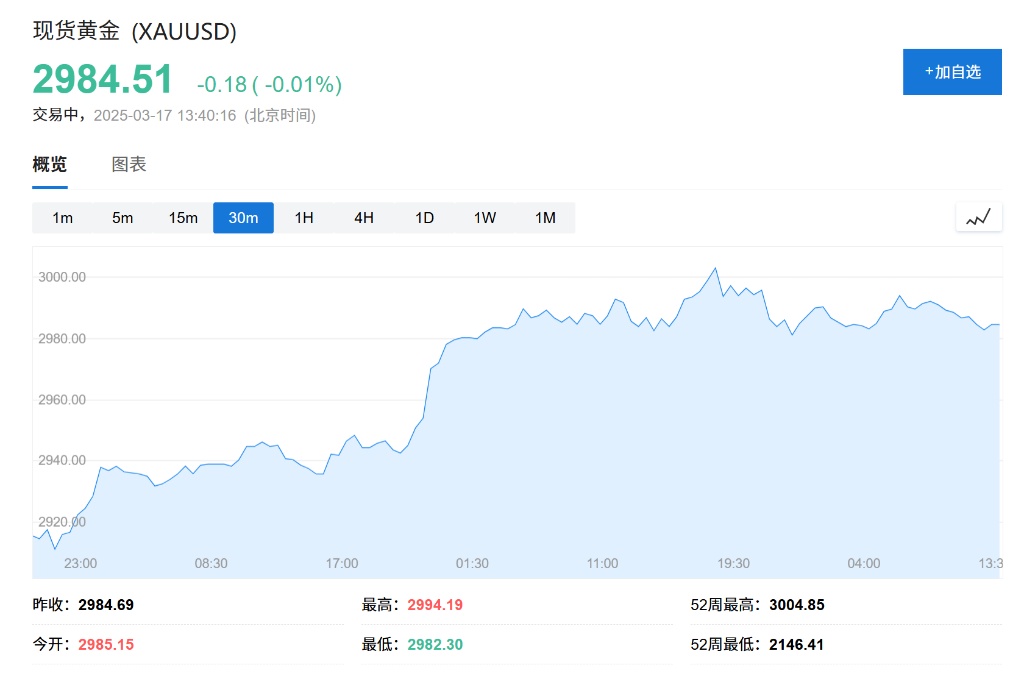This screenshot has height=691, width=1024.
Task: Switch chart to 15m interval
Action: [183, 218]
